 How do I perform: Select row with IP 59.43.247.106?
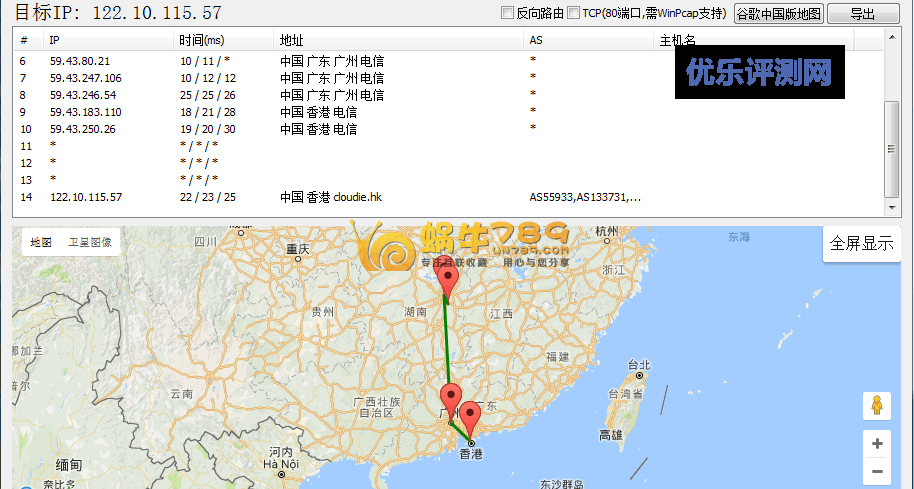point(448,78)
